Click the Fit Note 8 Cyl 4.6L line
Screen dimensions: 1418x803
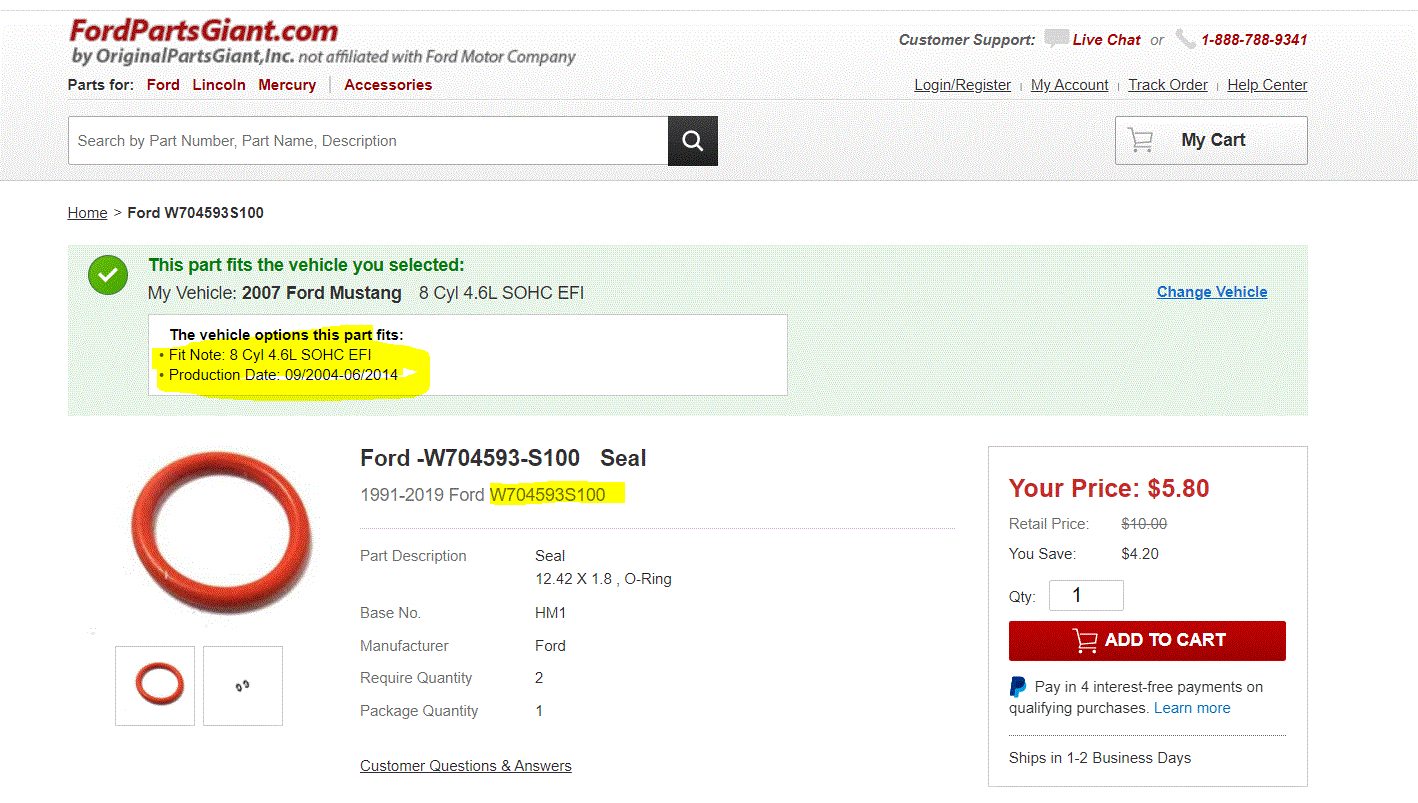tap(270, 355)
